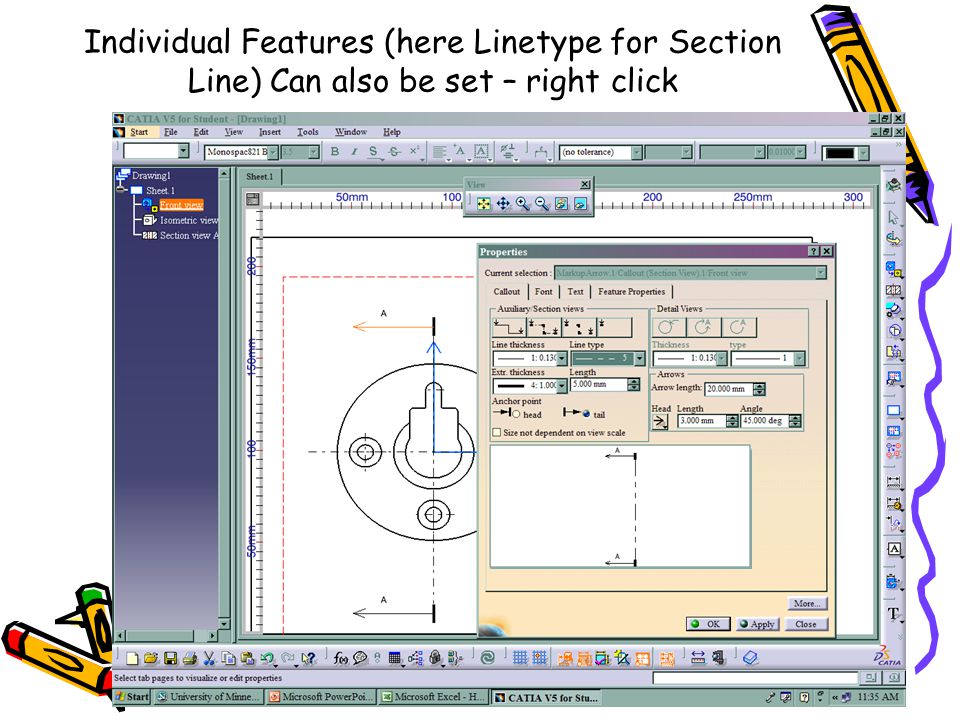The width and height of the screenshot is (960, 720).
Task: Click the Italic formatting icon
Action: [354, 151]
